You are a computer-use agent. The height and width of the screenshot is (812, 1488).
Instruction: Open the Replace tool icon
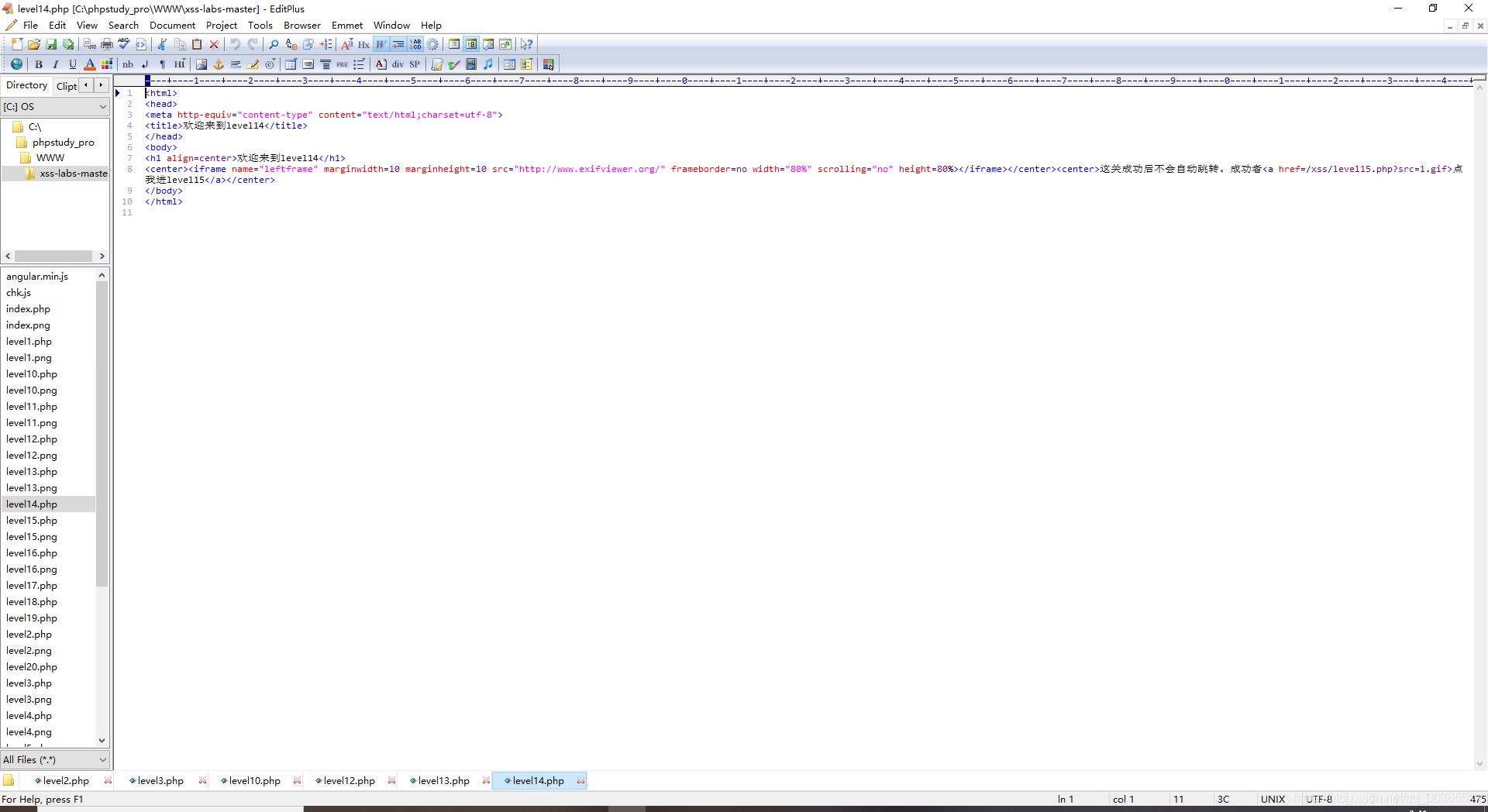point(291,44)
